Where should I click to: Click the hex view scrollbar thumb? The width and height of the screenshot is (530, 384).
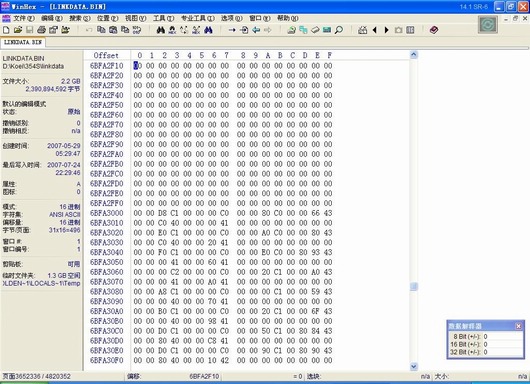tap(414, 287)
